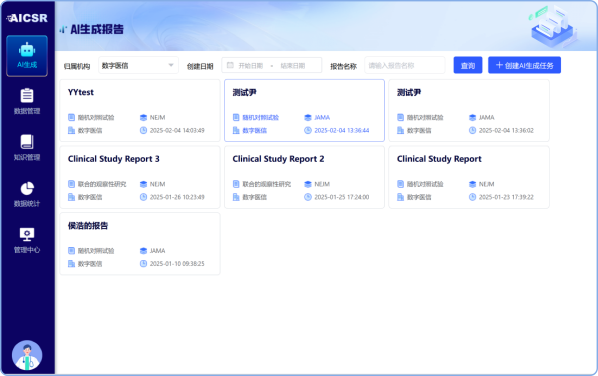Select the 结束日期 end date field

(x=293, y=66)
